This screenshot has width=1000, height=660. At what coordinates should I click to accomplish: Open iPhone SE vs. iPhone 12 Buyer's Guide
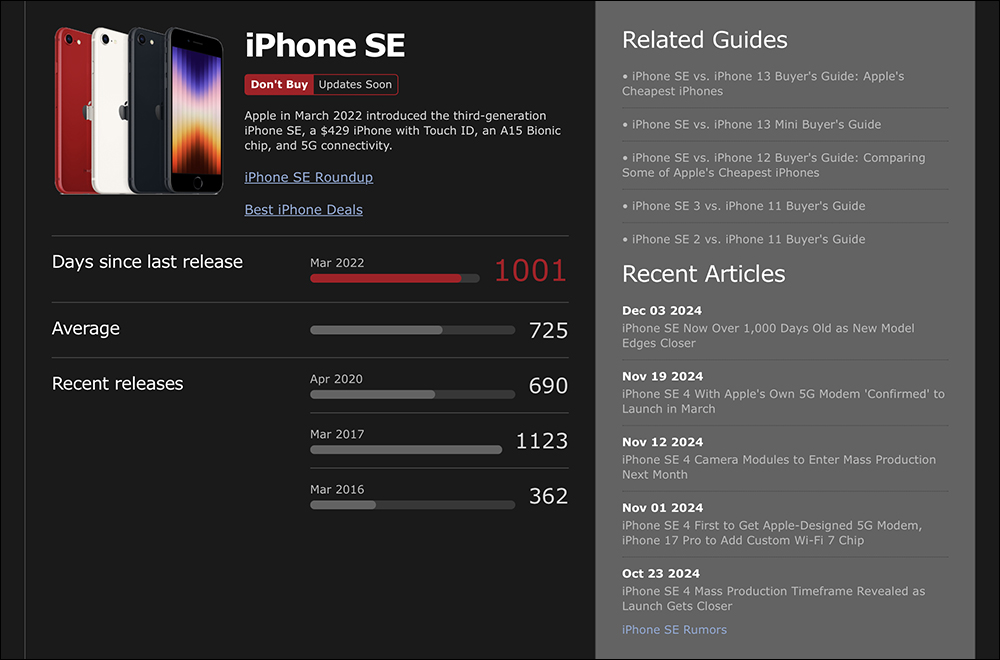[773, 165]
